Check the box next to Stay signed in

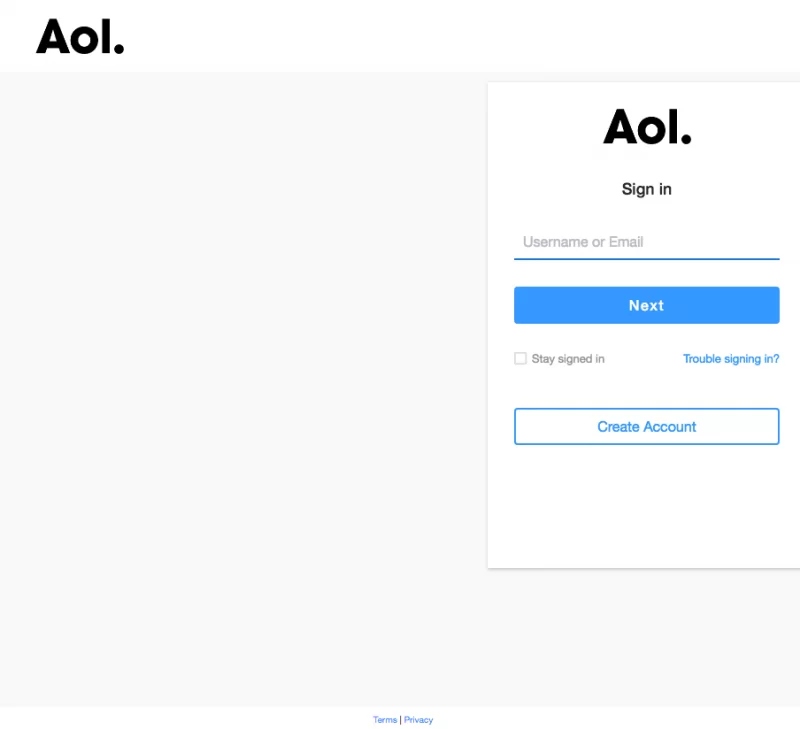click(520, 358)
